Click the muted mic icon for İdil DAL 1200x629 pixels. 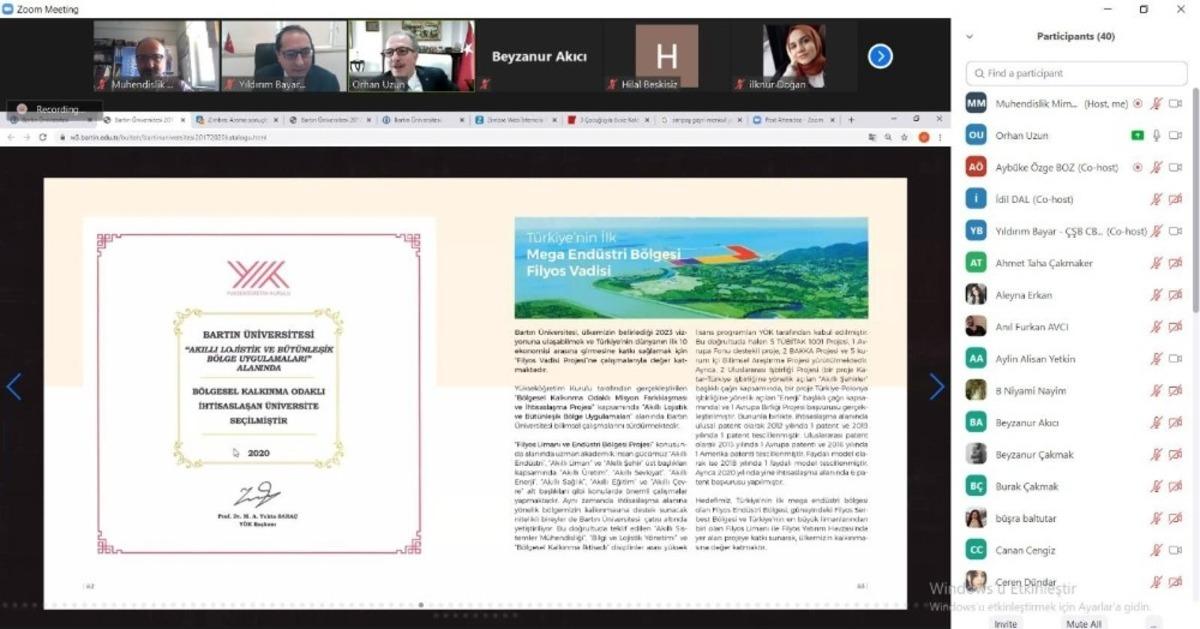coord(1157,199)
